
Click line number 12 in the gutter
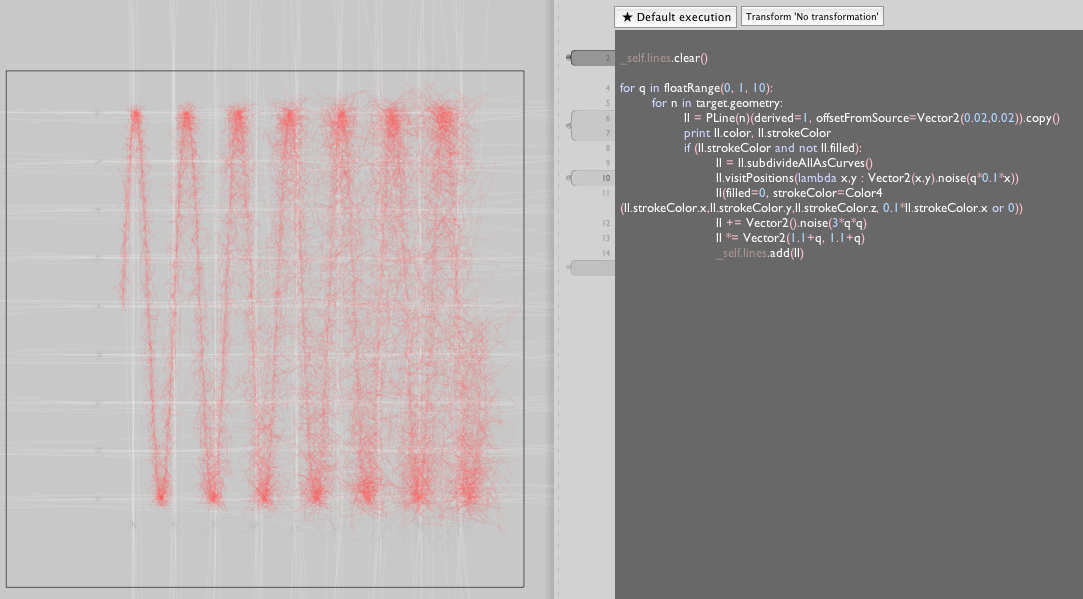coord(607,223)
